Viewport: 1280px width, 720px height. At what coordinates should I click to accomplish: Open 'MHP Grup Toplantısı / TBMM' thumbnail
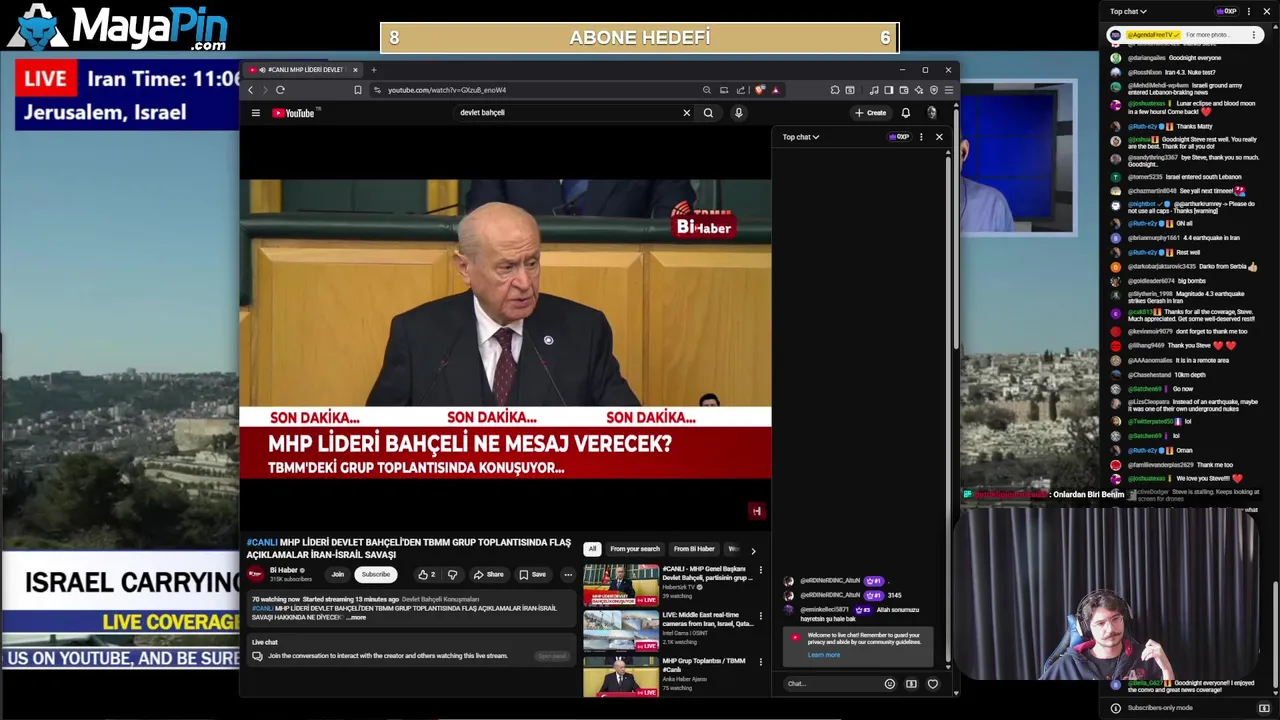(x=621, y=677)
